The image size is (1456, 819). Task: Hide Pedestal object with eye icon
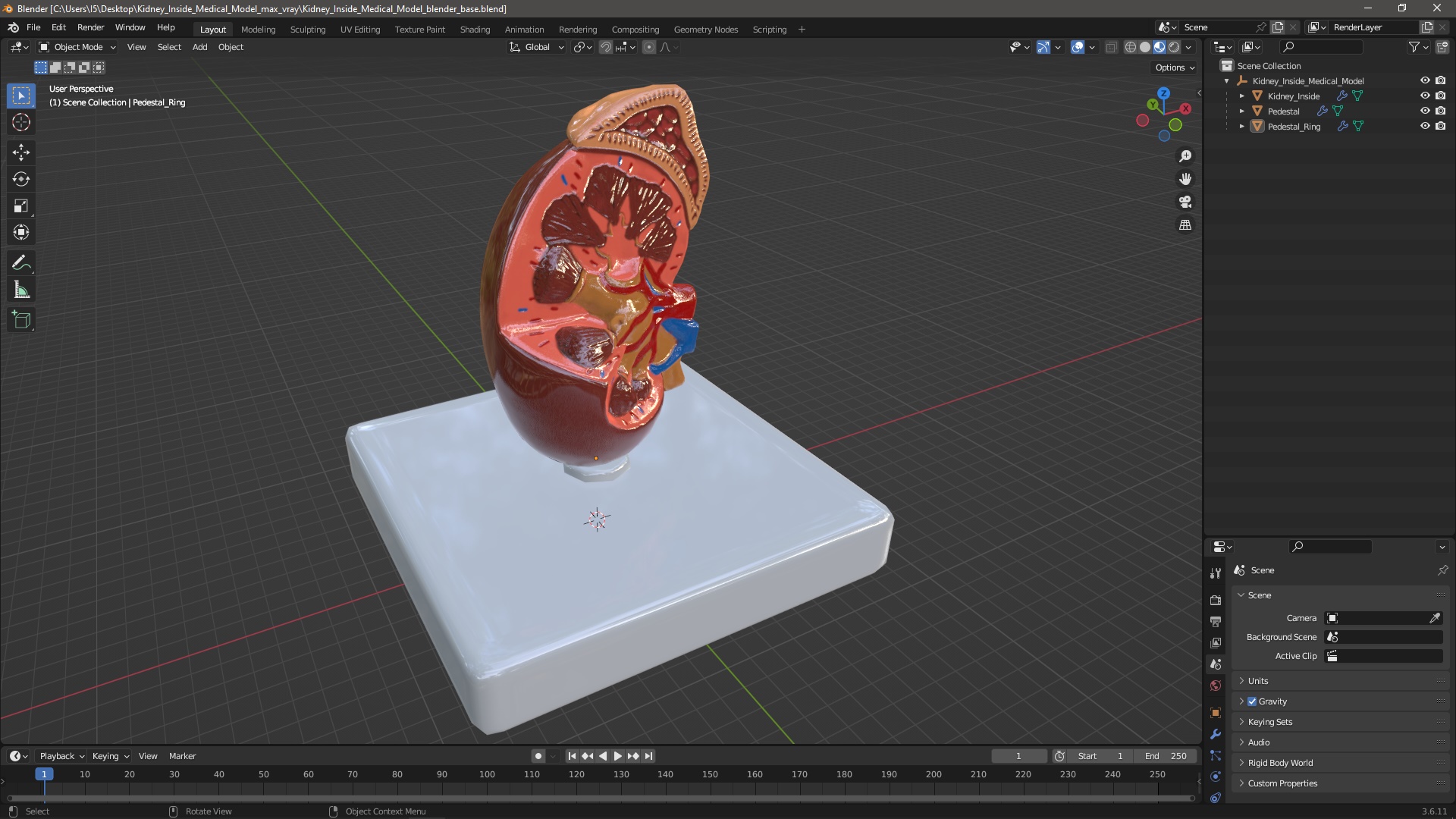pyautogui.click(x=1425, y=111)
